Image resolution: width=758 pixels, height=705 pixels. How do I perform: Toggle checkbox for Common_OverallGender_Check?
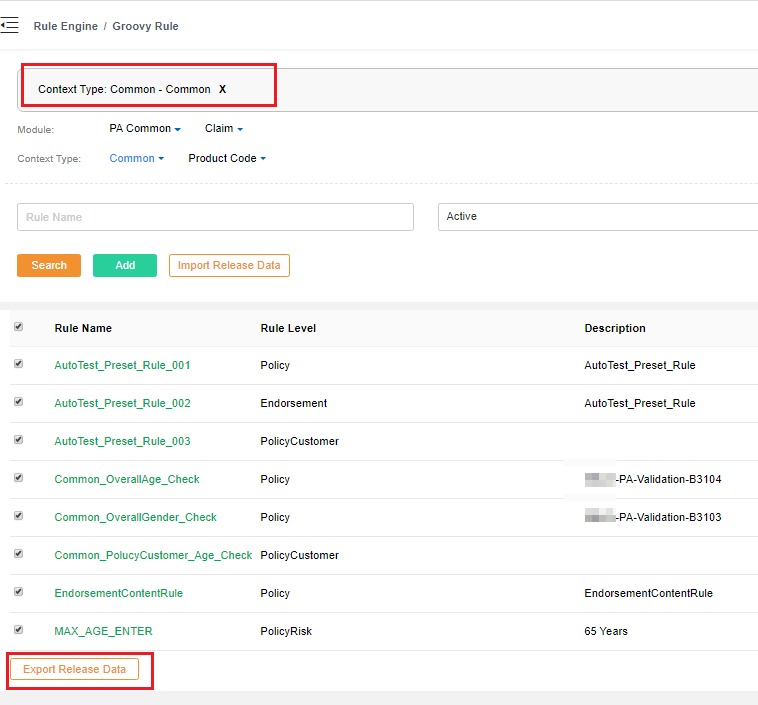click(x=19, y=516)
